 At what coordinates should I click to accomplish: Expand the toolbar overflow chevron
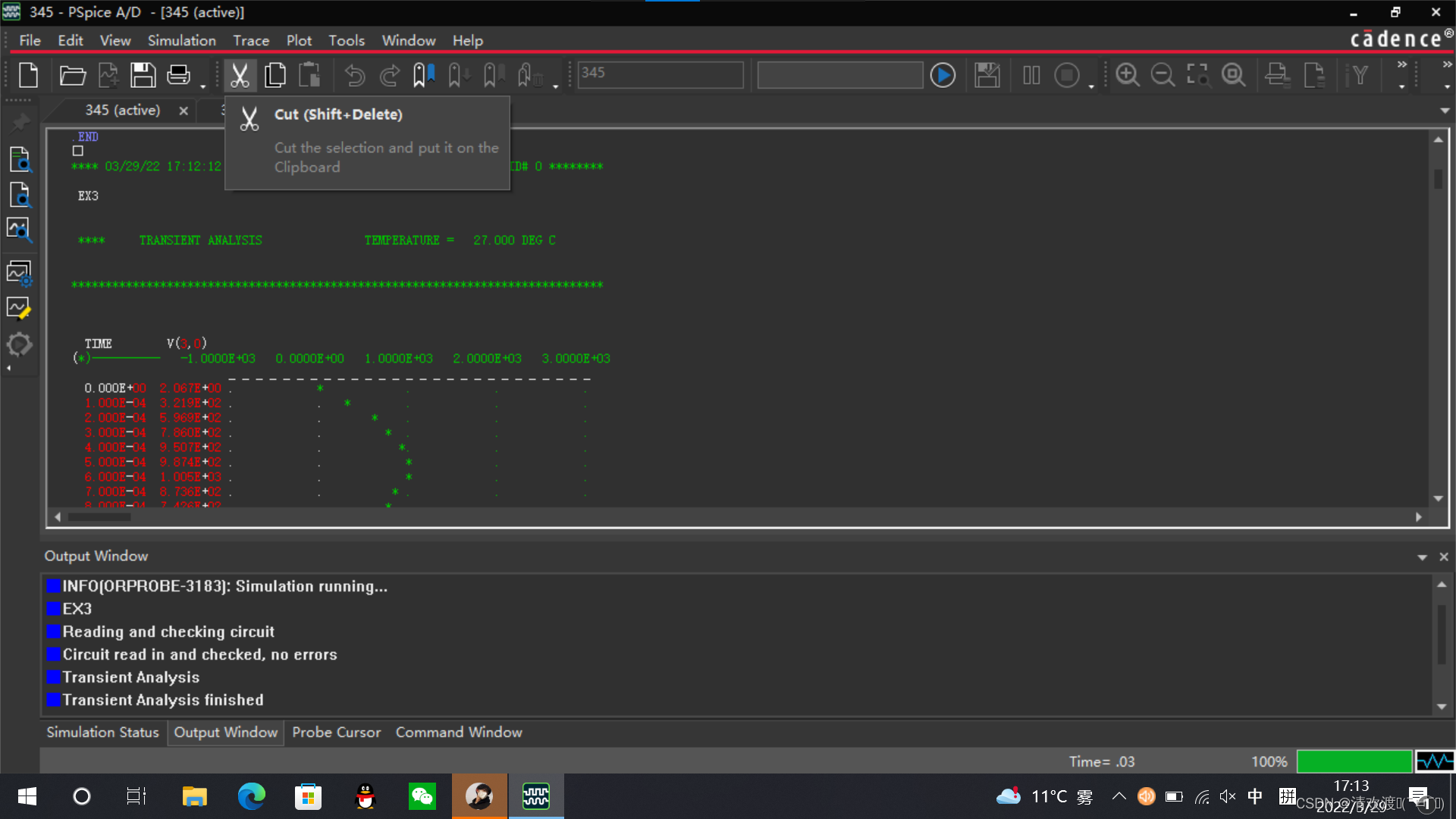[x=1401, y=65]
